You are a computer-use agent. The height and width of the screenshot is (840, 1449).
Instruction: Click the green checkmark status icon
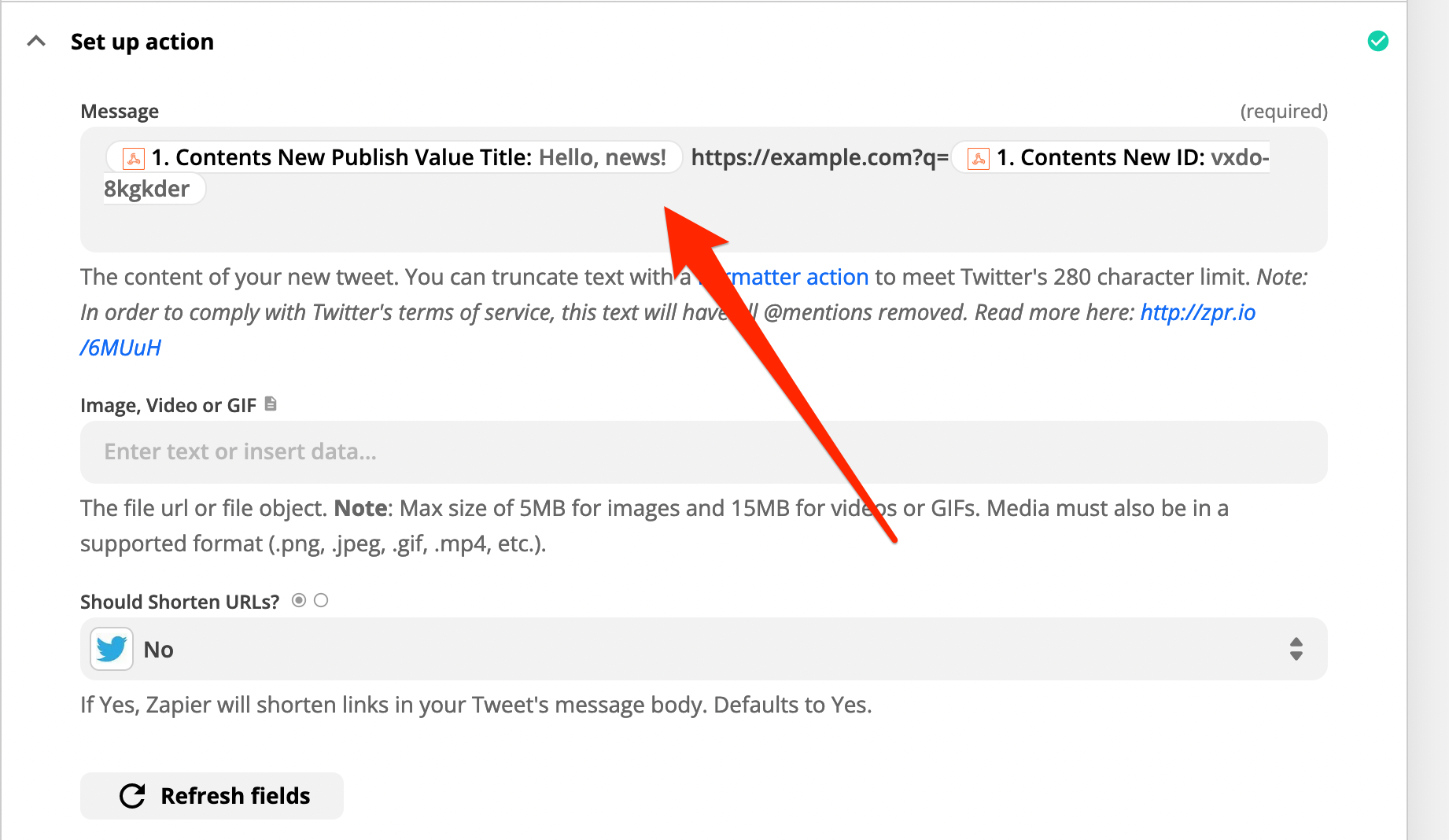(1377, 41)
